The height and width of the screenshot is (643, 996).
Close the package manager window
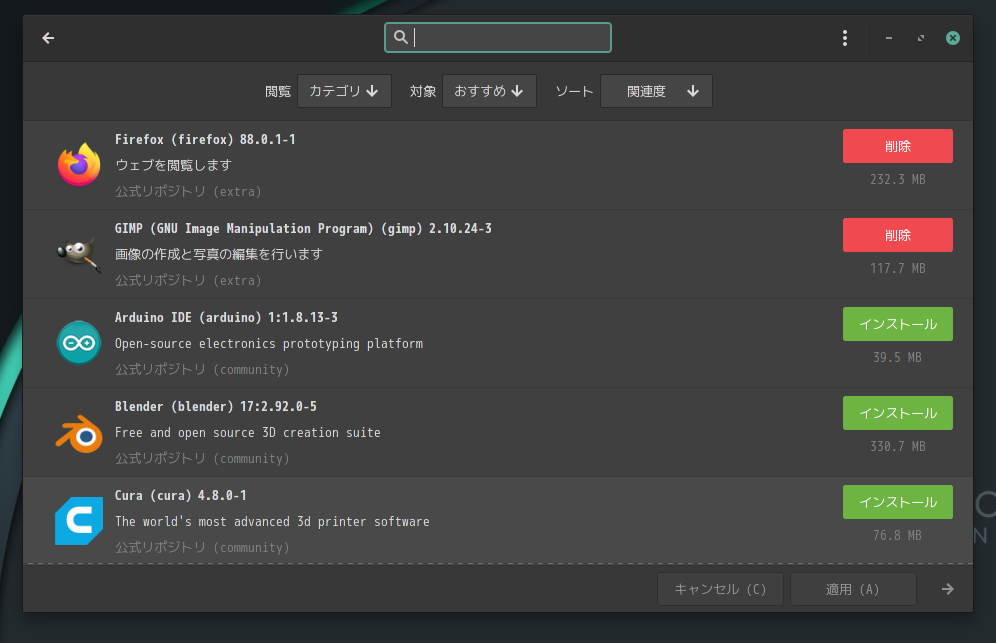click(953, 38)
